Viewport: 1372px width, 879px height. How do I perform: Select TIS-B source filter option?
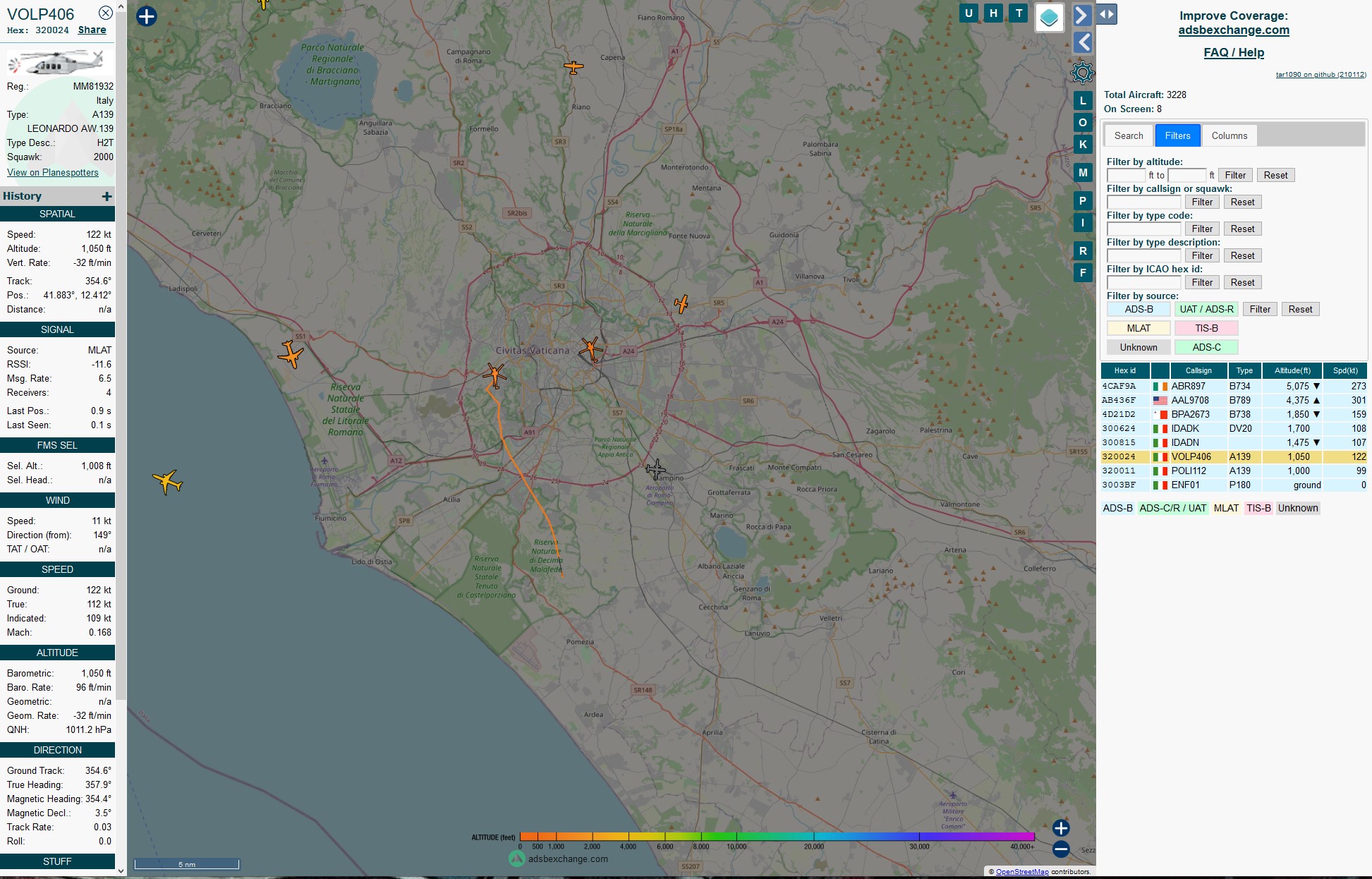pos(1206,328)
